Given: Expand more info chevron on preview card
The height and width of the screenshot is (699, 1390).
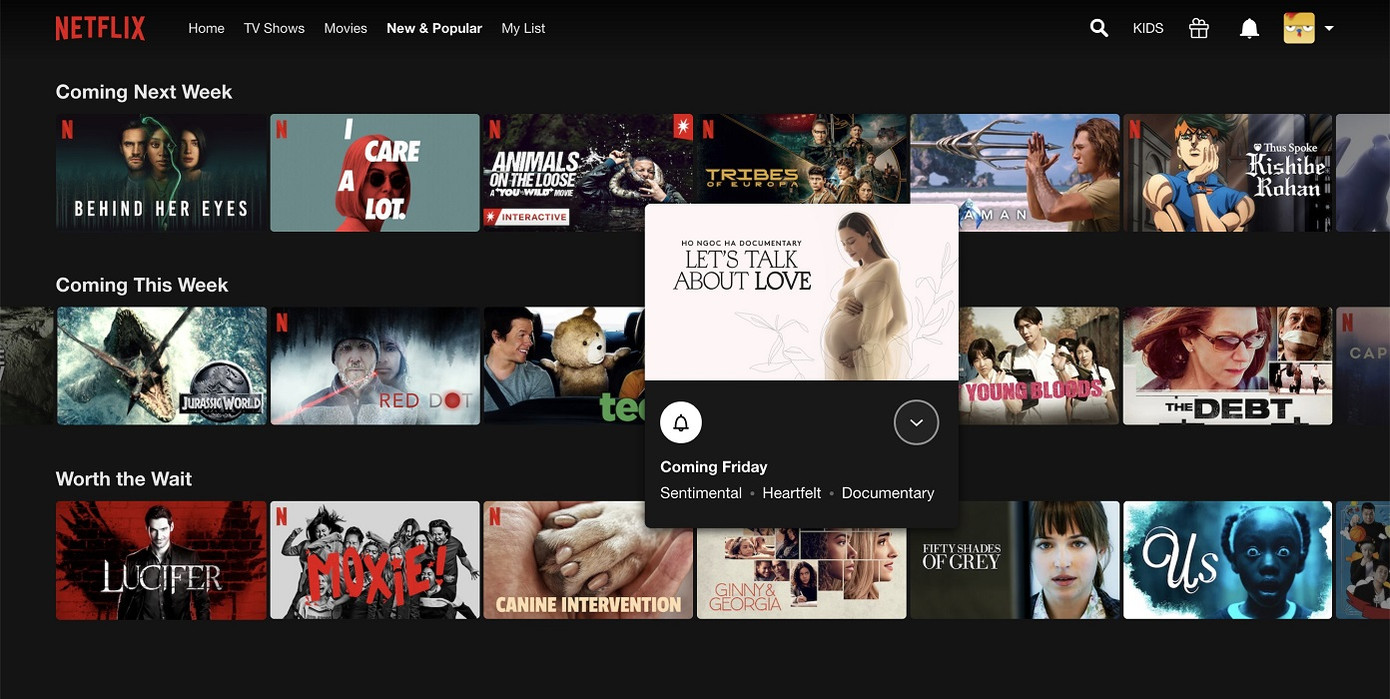Looking at the screenshot, I should [915, 423].
